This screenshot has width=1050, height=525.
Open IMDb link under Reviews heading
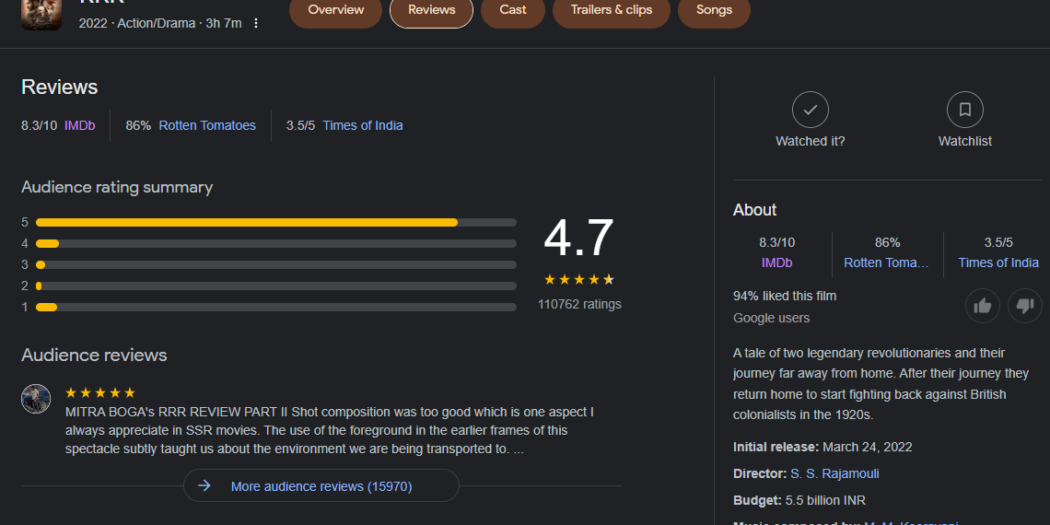(x=80, y=125)
